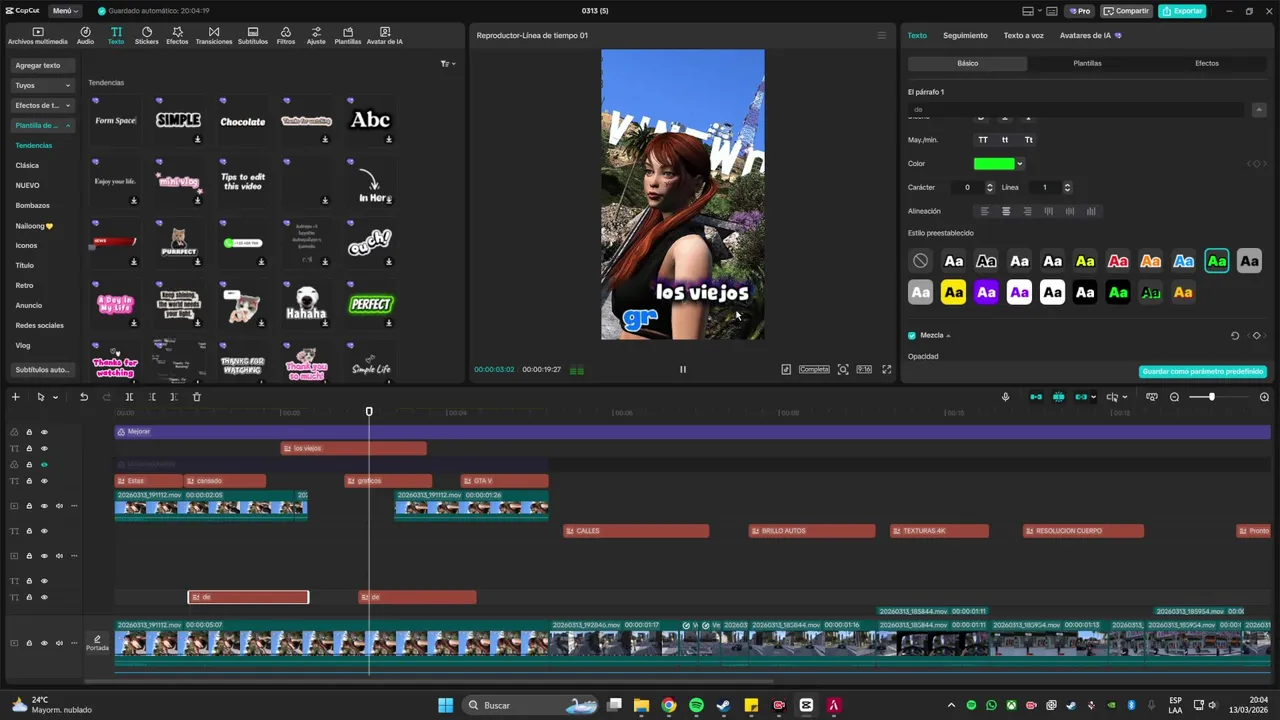This screenshot has height=720, width=1280.
Task: Expand the Menú dropdown
Action: pos(65,11)
